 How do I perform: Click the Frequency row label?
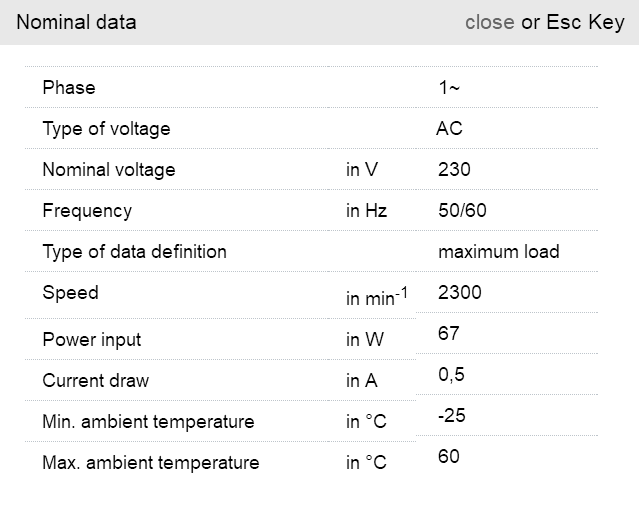click(87, 211)
